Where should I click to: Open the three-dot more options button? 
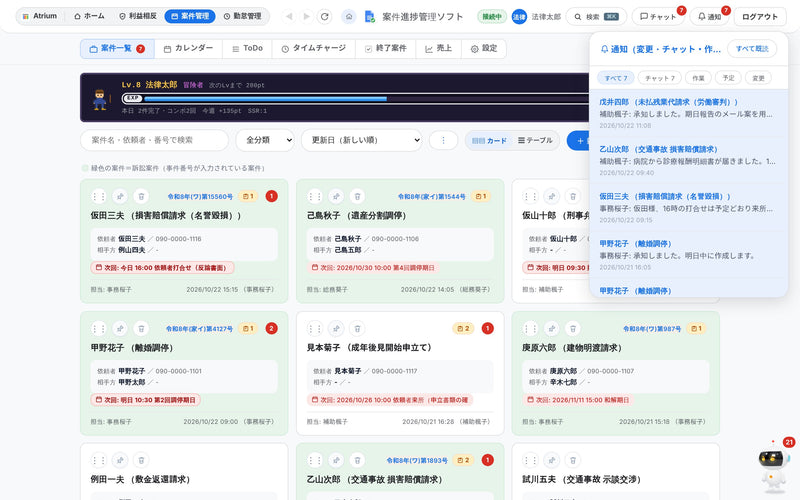(x=443, y=140)
